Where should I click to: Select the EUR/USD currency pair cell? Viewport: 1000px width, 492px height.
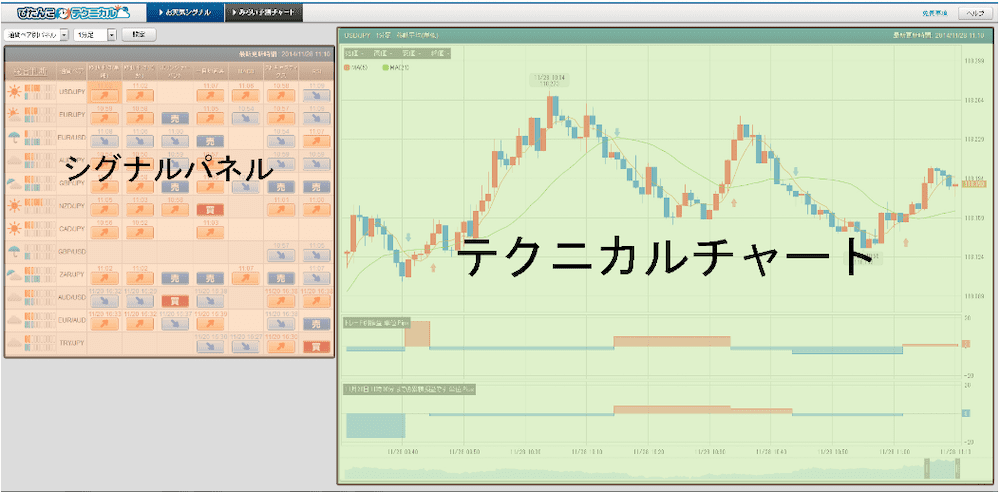point(71,138)
